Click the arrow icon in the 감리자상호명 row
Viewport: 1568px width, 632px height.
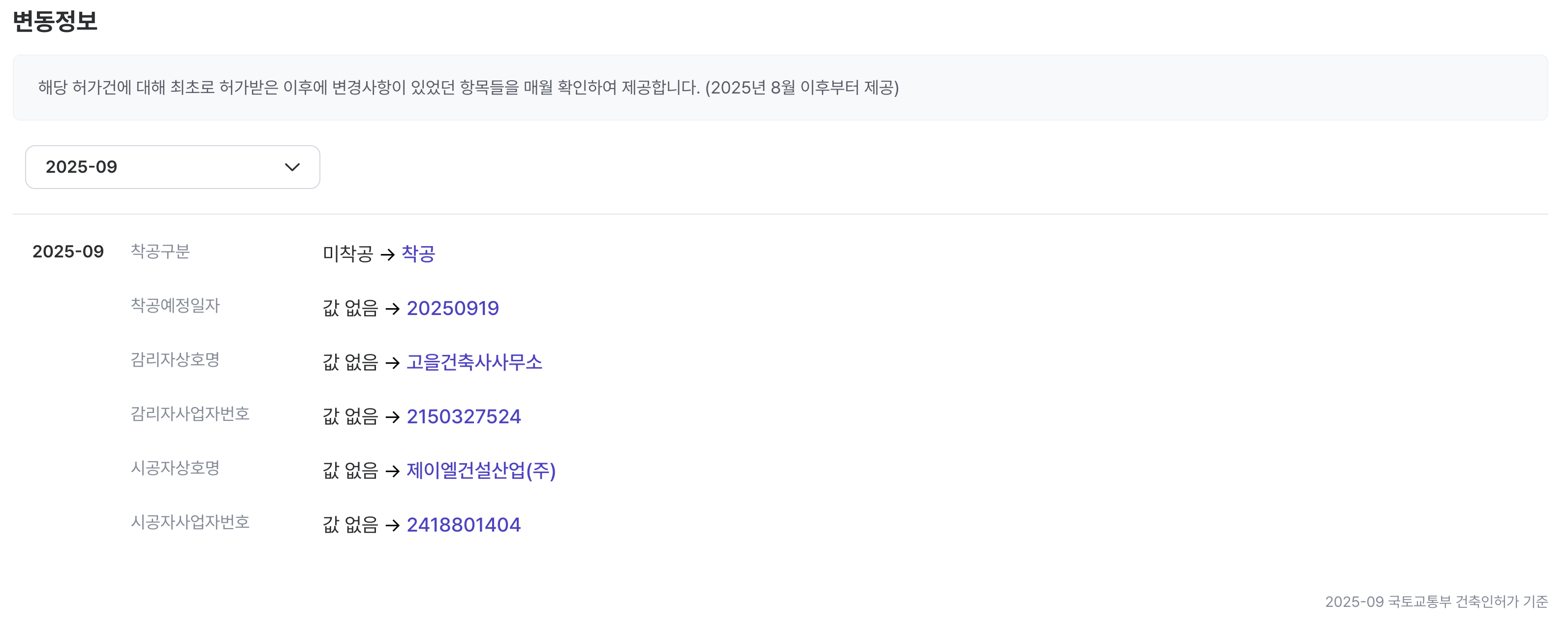pos(393,363)
